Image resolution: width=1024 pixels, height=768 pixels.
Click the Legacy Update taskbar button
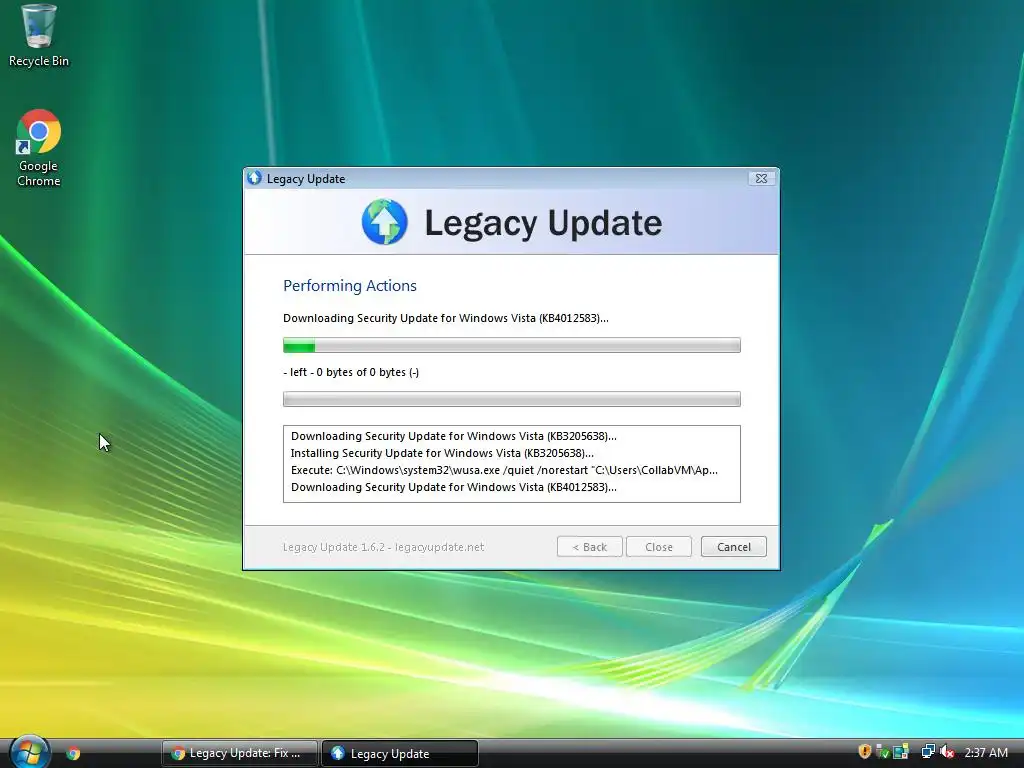(x=400, y=753)
